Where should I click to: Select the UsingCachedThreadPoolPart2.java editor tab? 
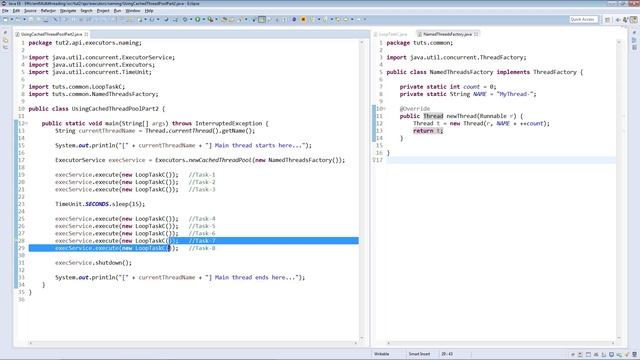pyautogui.click(x=51, y=34)
